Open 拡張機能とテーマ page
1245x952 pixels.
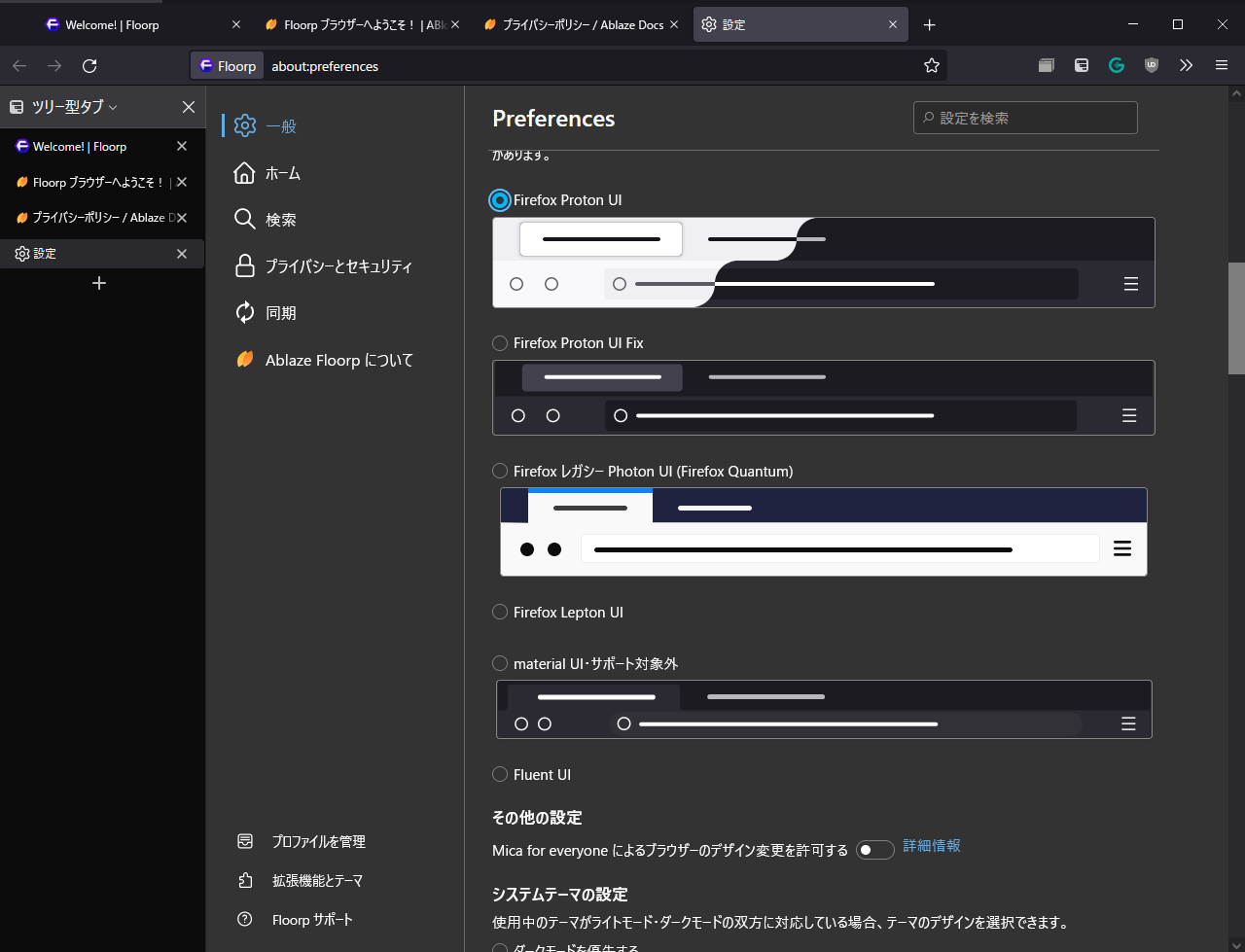click(x=317, y=880)
